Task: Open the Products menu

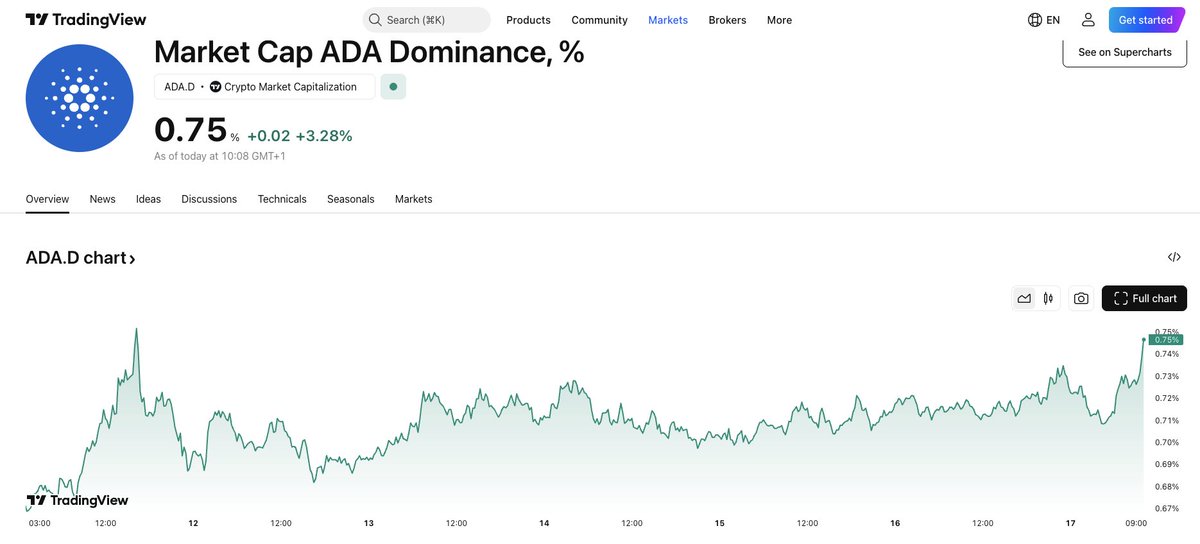Action: coord(528,20)
